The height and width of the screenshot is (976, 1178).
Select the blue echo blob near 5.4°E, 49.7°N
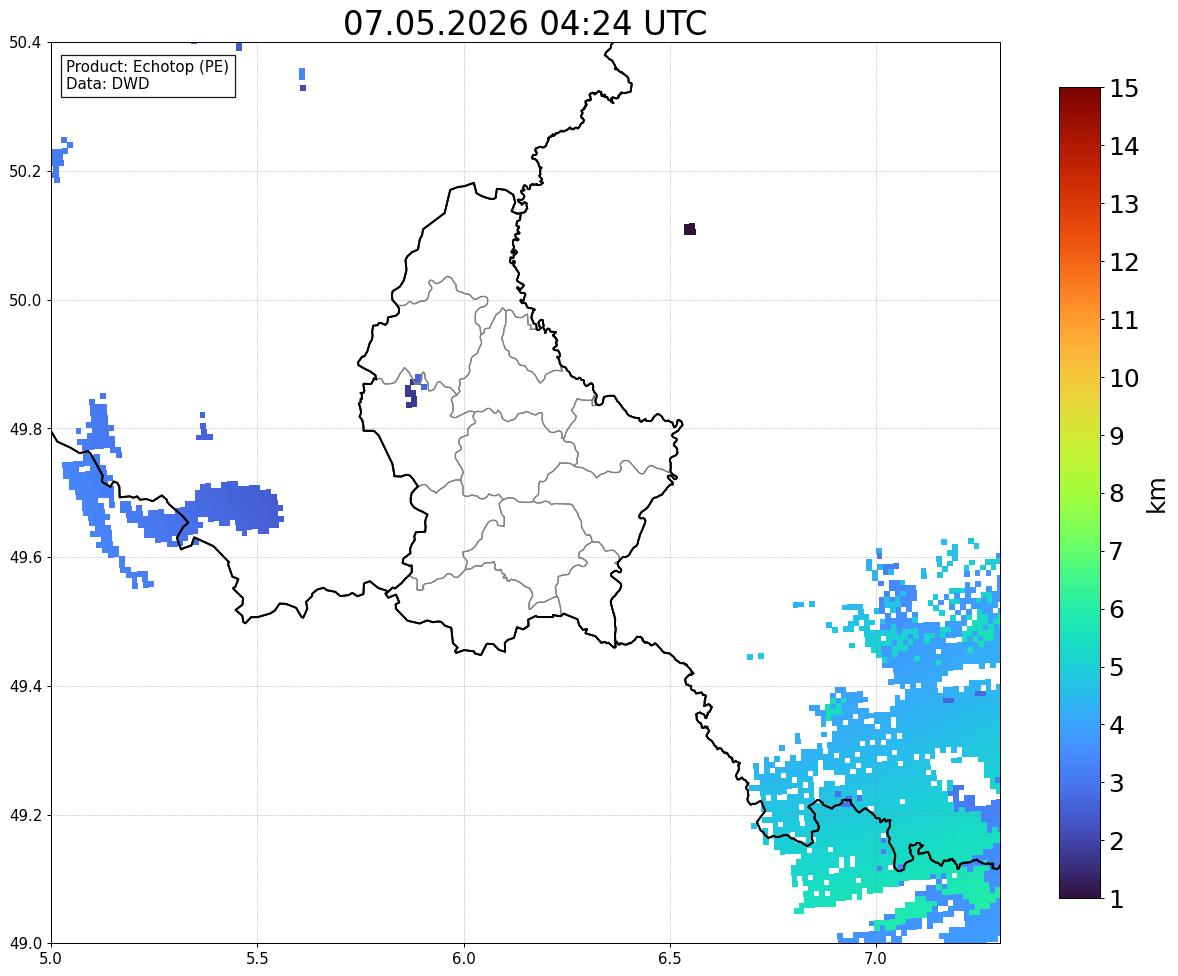tap(233, 507)
